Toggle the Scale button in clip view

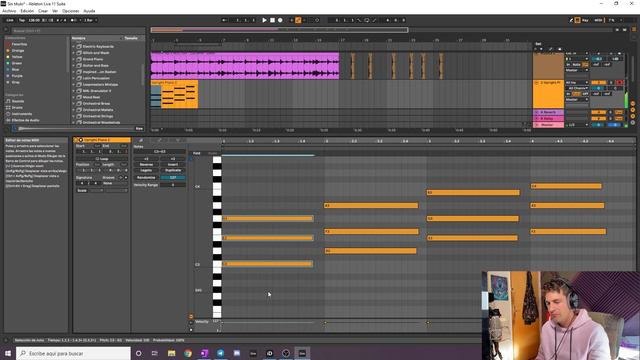[82, 191]
